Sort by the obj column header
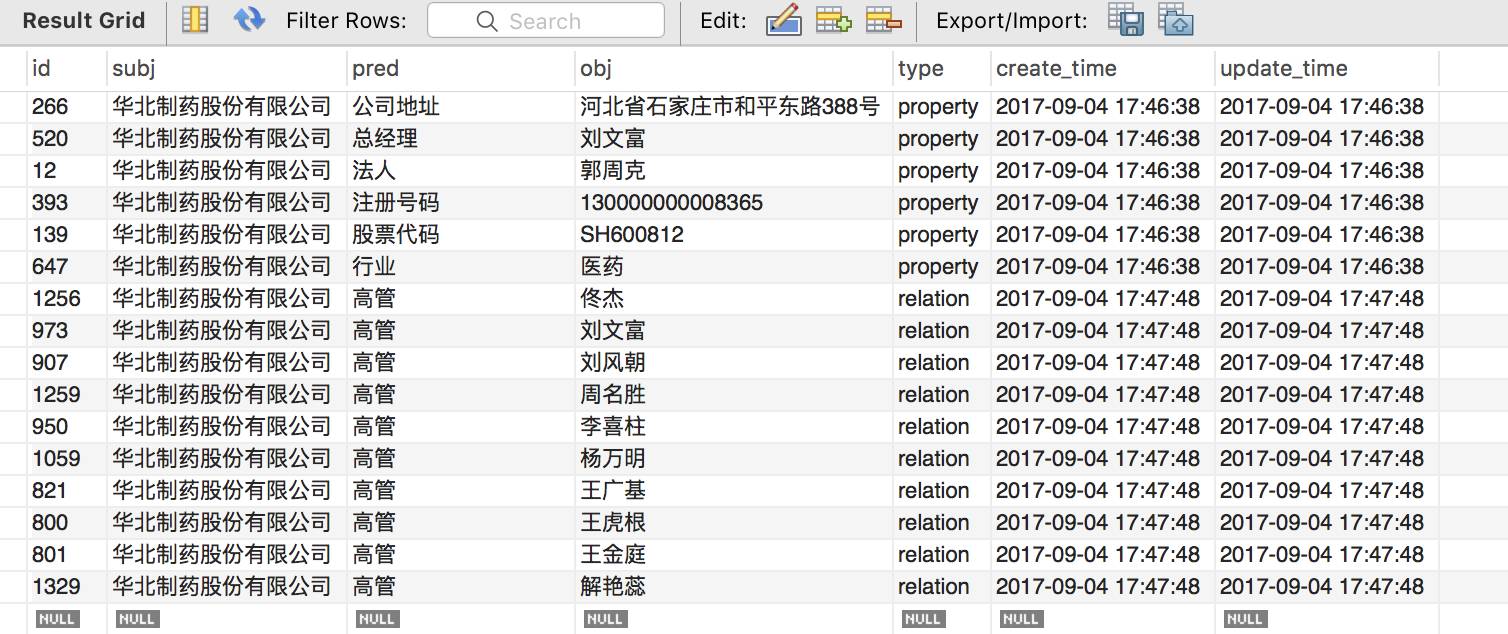Viewport: 1508px width, 634px height. coord(734,69)
